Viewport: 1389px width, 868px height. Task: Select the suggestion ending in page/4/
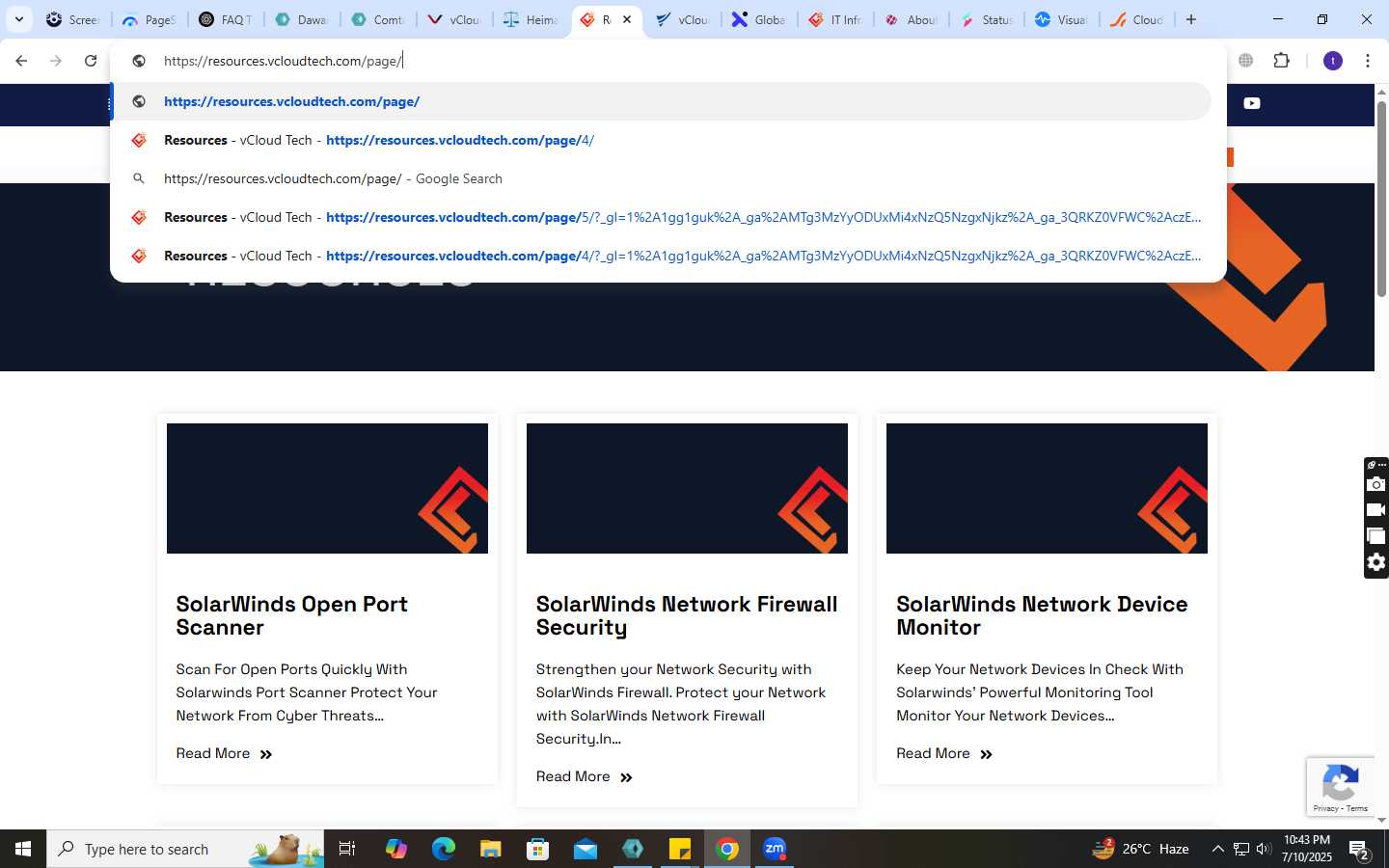pos(662,140)
